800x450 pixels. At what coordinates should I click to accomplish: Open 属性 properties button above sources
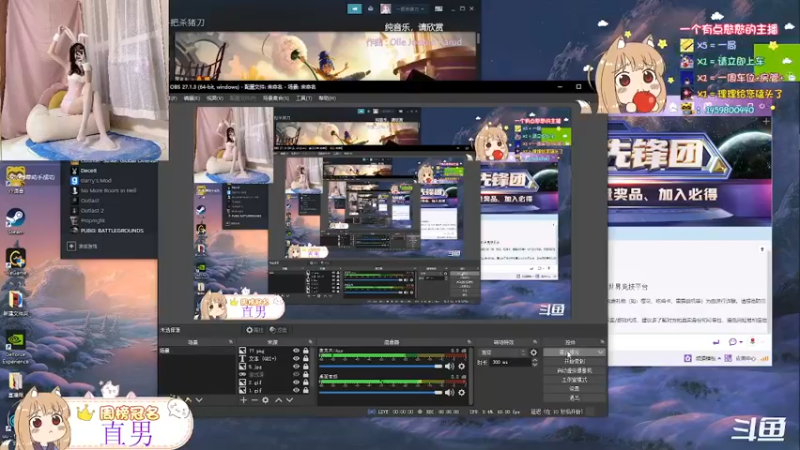point(255,330)
